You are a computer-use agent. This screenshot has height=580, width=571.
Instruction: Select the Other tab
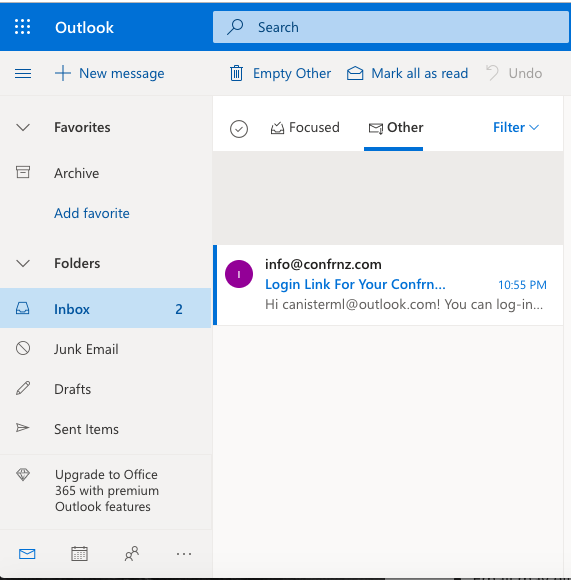pos(396,127)
